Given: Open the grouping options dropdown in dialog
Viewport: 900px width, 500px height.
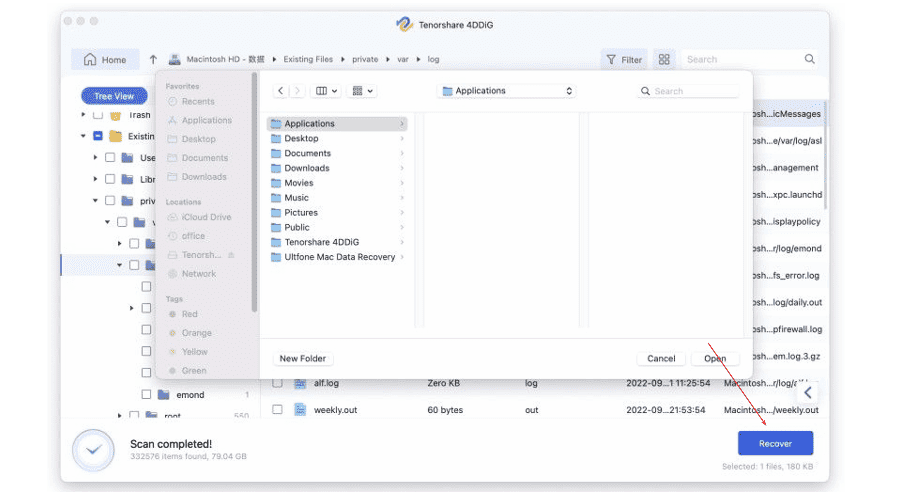Looking at the screenshot, I should [362, 91].
